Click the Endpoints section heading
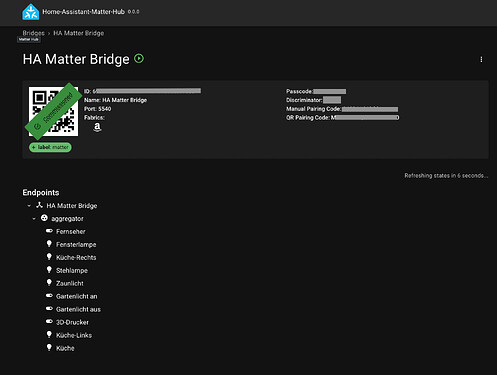 [41, 192]
